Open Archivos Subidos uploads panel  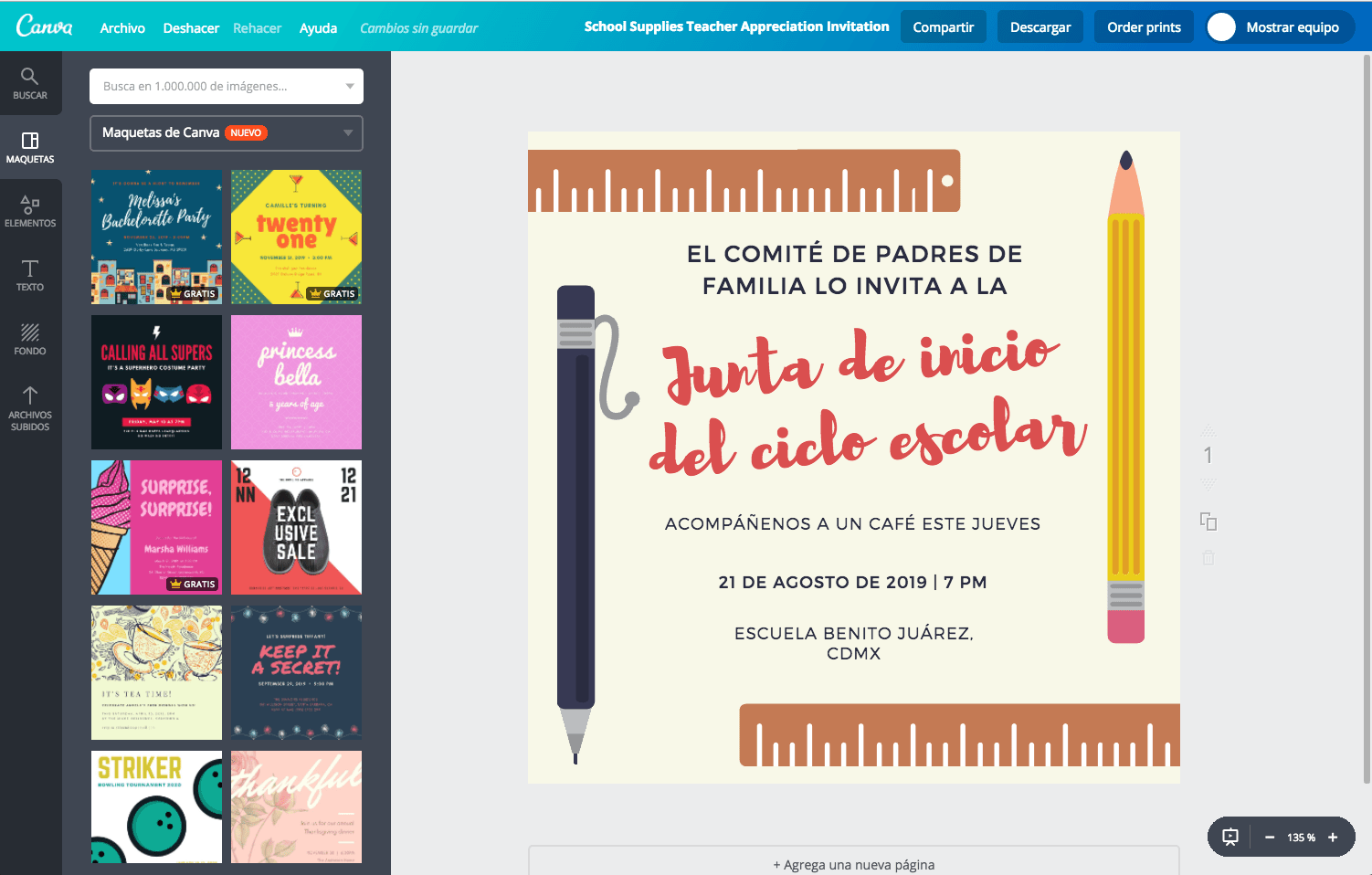tap(30, 407)
